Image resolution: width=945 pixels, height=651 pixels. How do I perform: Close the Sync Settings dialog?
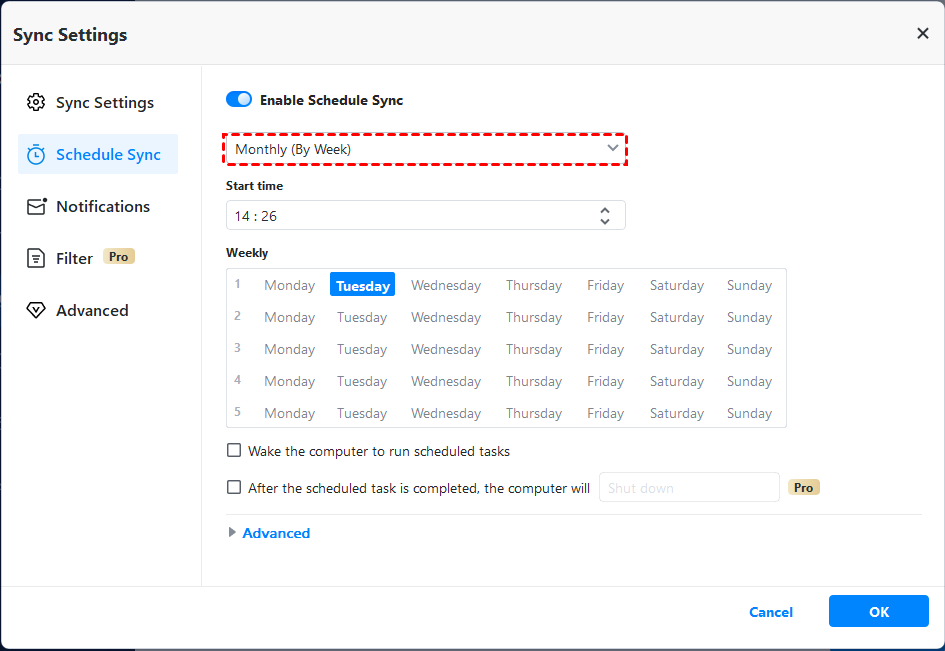[x=922, y=34]
